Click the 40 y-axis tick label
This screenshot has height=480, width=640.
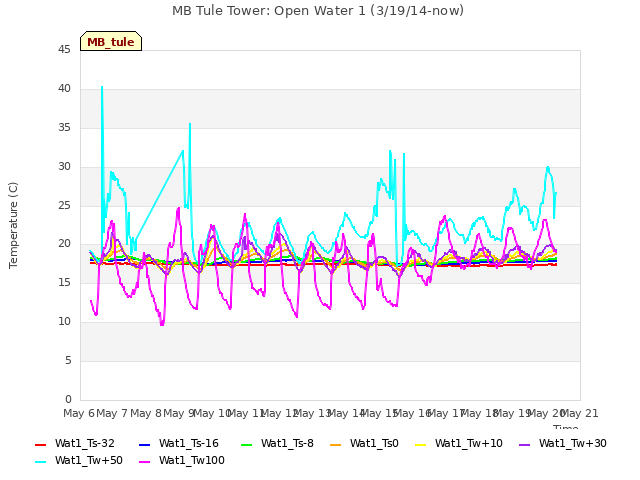pyautogui.click(x=64, y=89)
